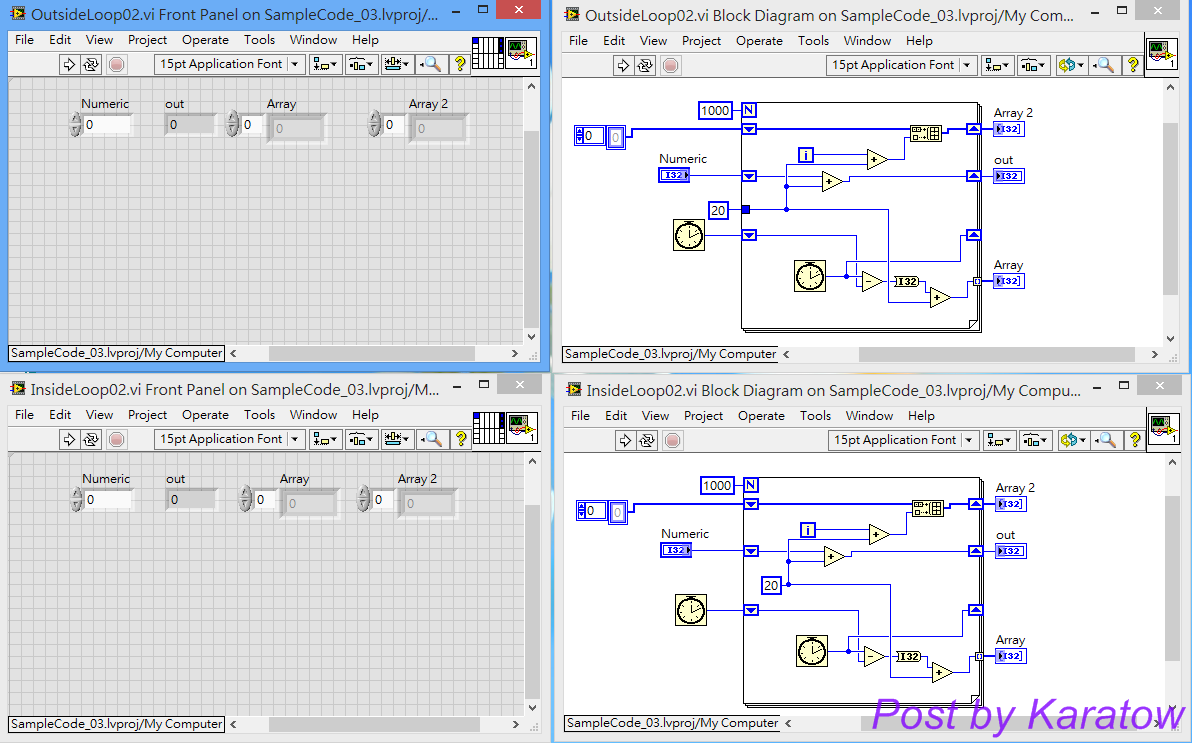Click Run Continuously on OutsideLoop02 block diagram

click(x=646, y=65)
